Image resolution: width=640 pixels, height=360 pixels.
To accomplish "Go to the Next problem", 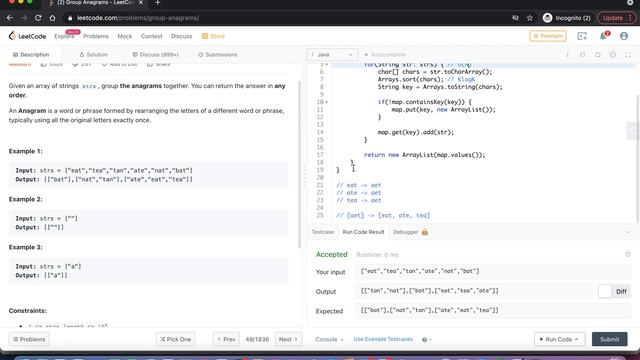I will click(x=288, y=340).
